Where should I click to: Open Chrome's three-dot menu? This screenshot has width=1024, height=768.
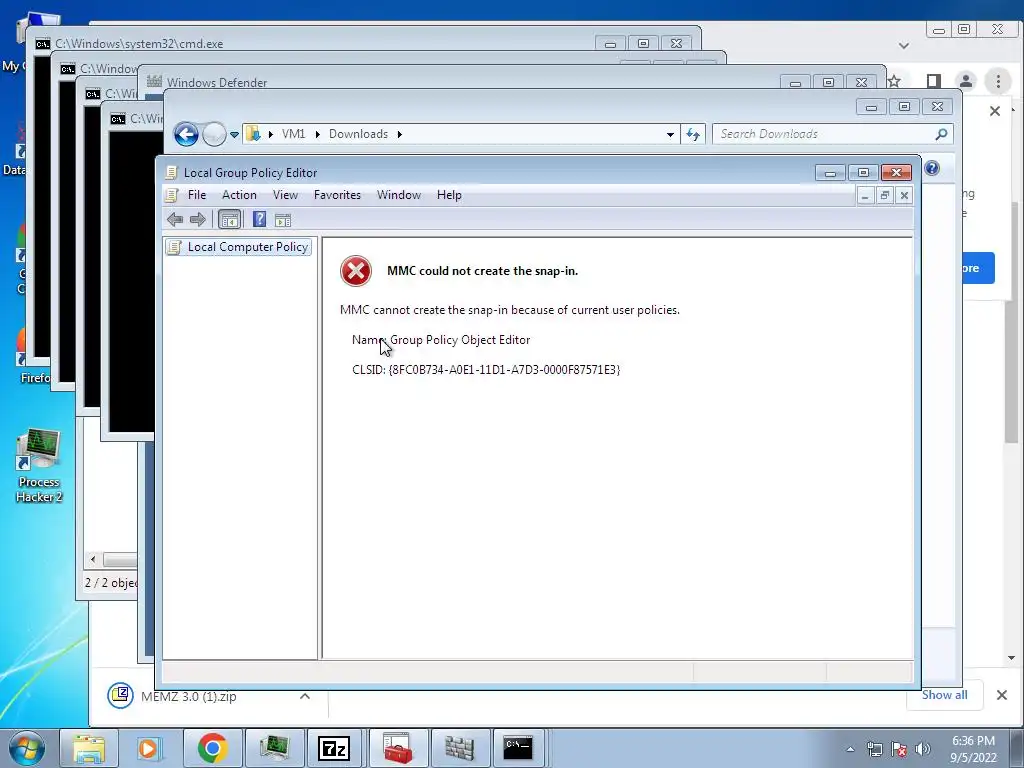tap(998, 81)
